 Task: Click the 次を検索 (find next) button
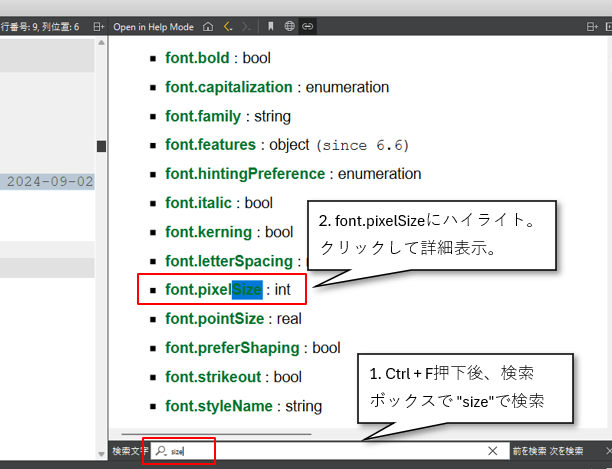(x=566, y=451)
